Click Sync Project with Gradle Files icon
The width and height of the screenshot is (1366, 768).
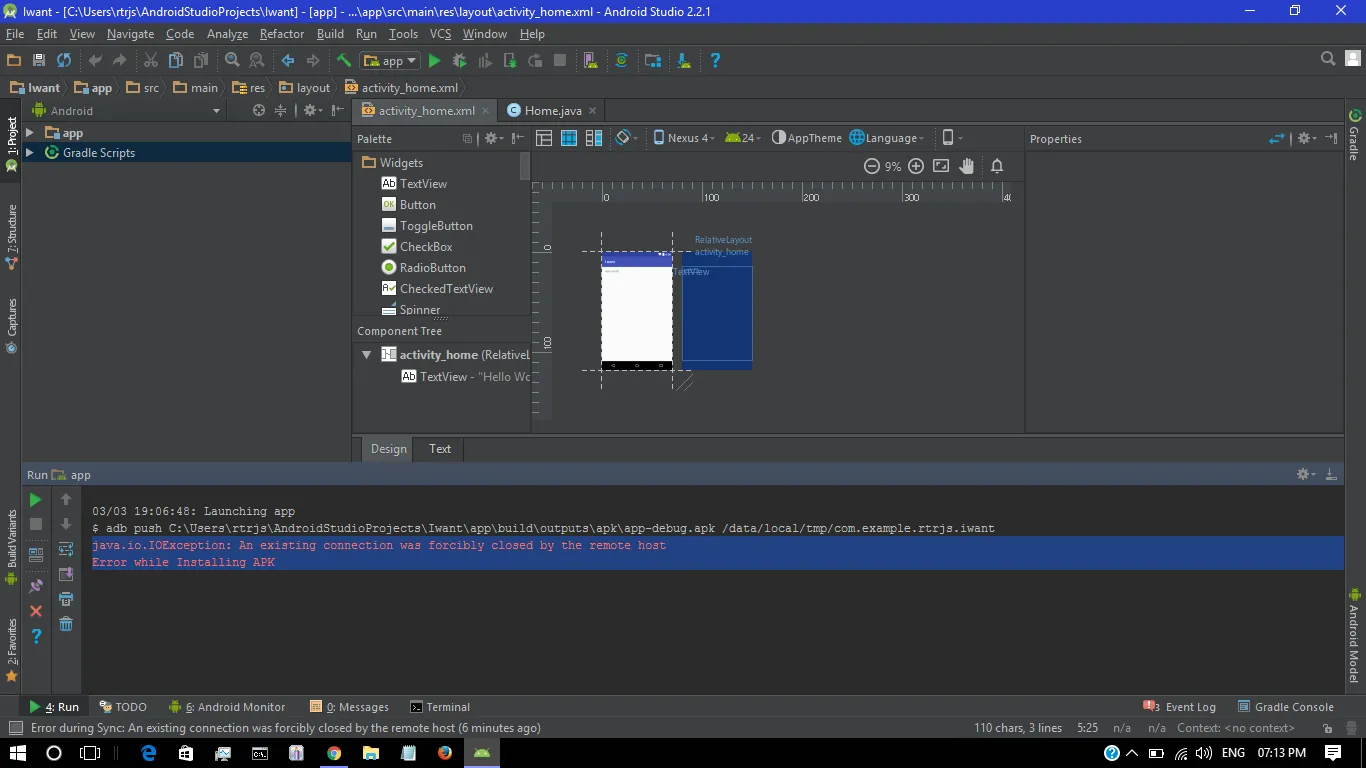pyautogui.click(x=621, y=61)
